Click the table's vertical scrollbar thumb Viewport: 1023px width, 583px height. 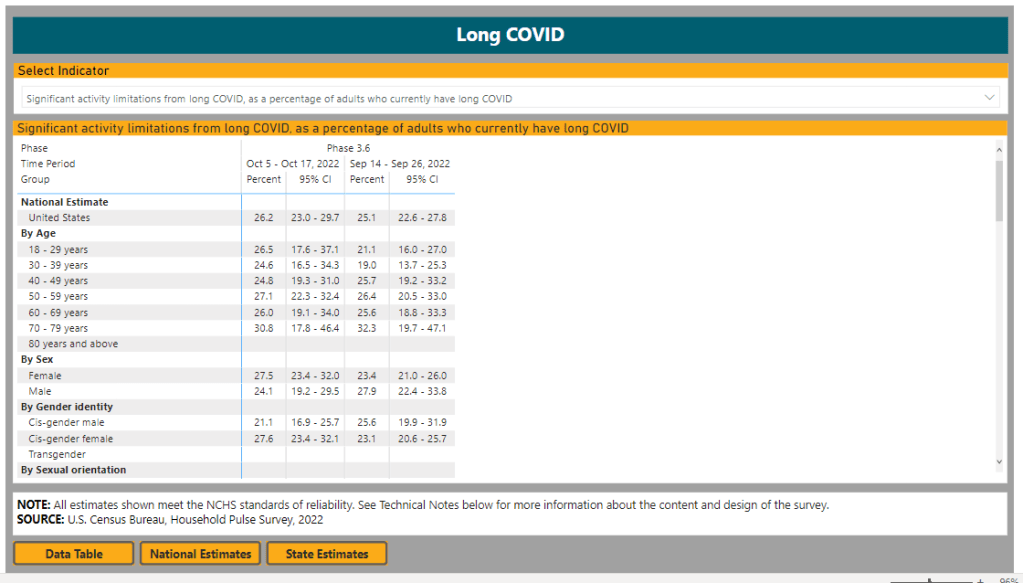[x=999, y=190]
